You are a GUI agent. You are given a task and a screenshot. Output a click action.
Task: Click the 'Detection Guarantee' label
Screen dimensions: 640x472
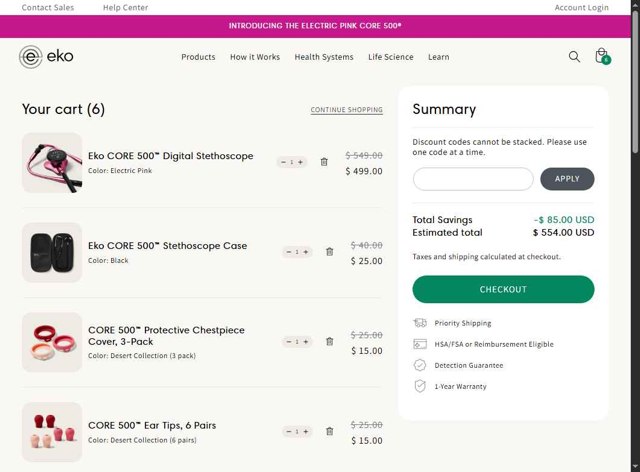pyautogui.click(x=469, y=365)
